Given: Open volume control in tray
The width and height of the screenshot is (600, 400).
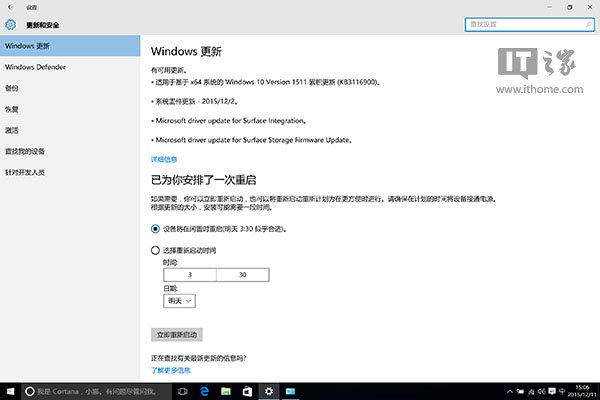Looking at the screenshot, I should pyautogui.click(x=541, y=391).
